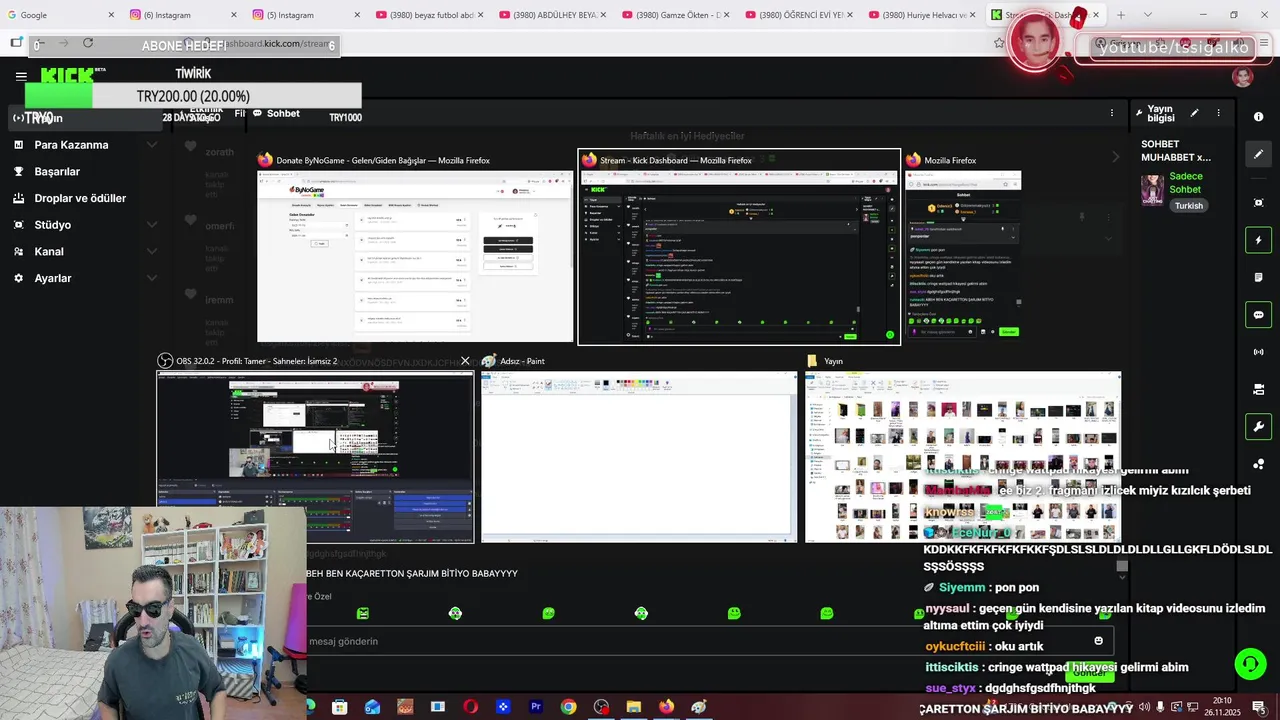Open Opera browser from the taskbar
This screenshot has height=720, width=1280.
point(470,707)
